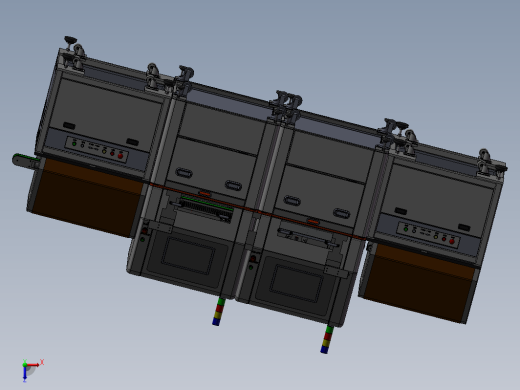Click large red emergency stop on rightmost cabinet

452,241
